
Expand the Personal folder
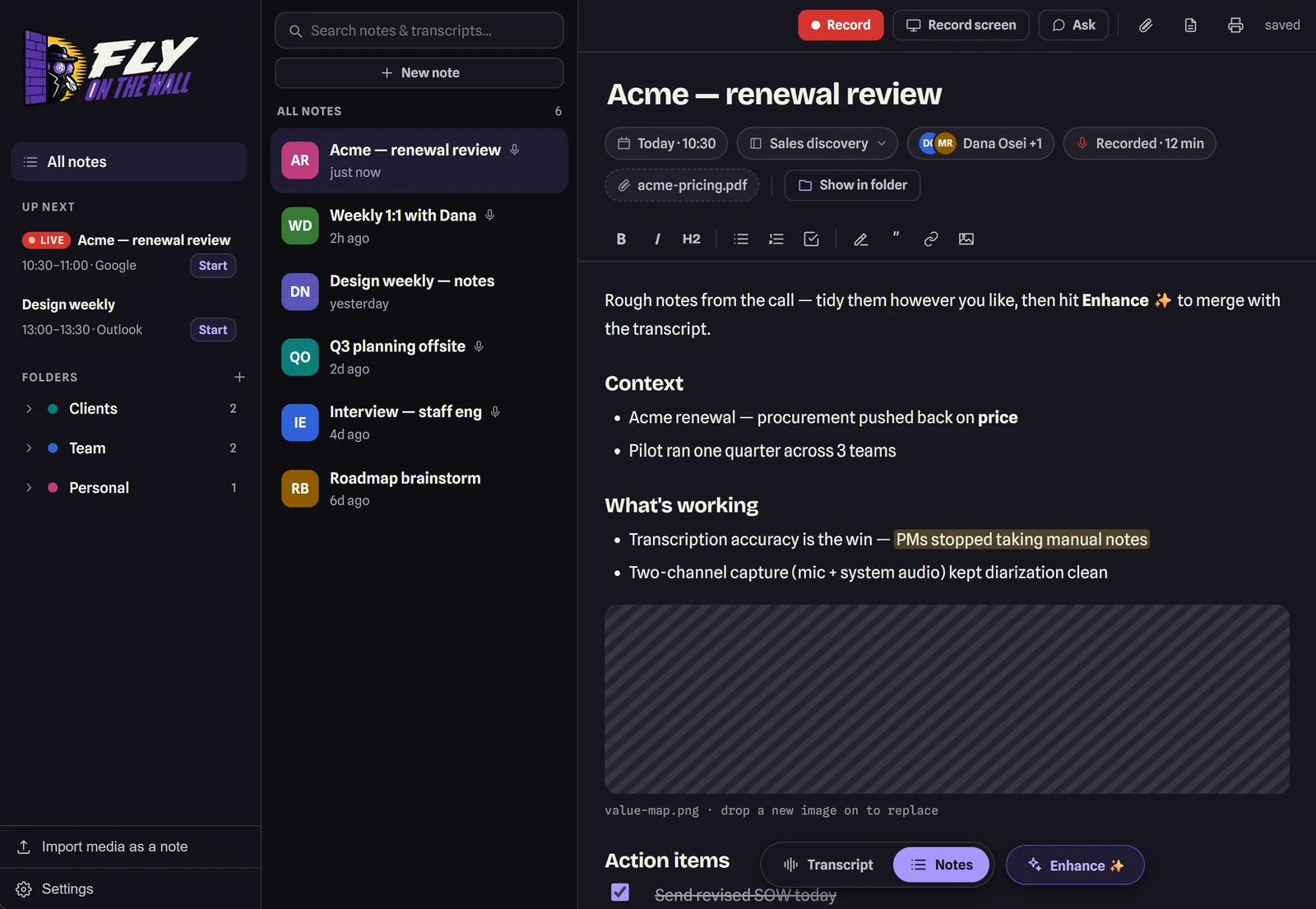(29, 488)
